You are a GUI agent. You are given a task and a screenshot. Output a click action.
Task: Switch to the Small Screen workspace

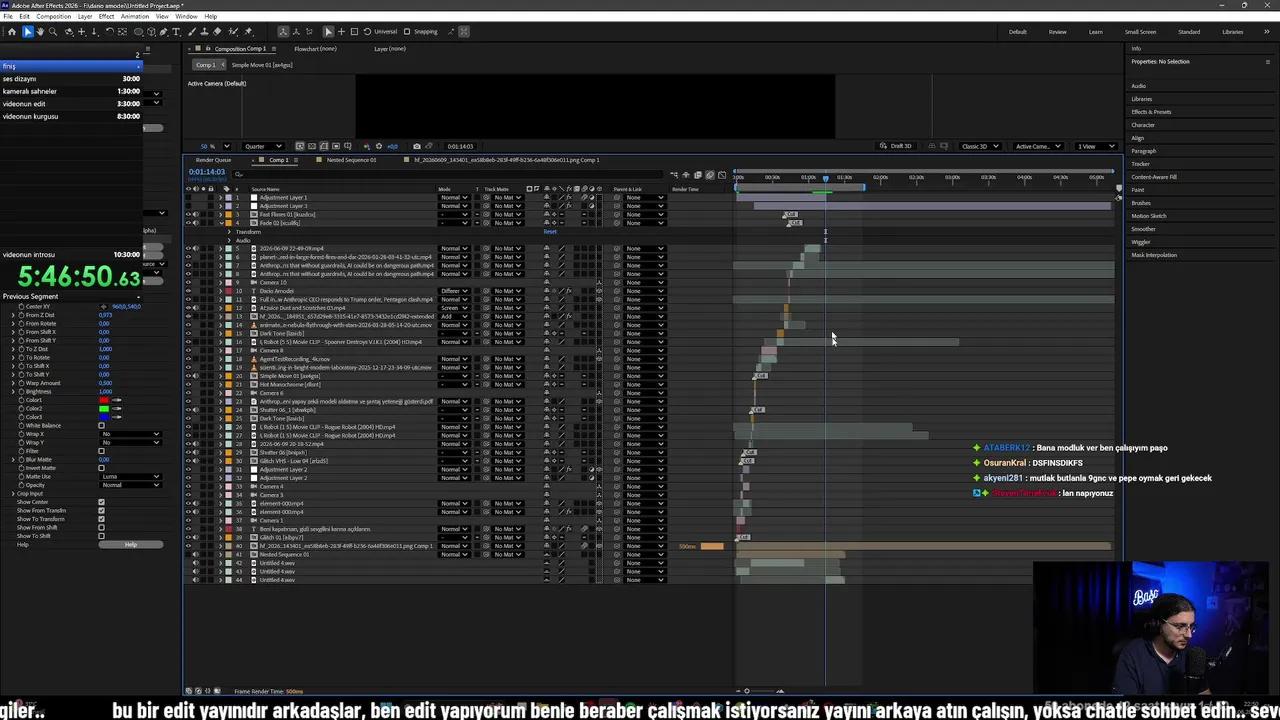click(1140, 31)
